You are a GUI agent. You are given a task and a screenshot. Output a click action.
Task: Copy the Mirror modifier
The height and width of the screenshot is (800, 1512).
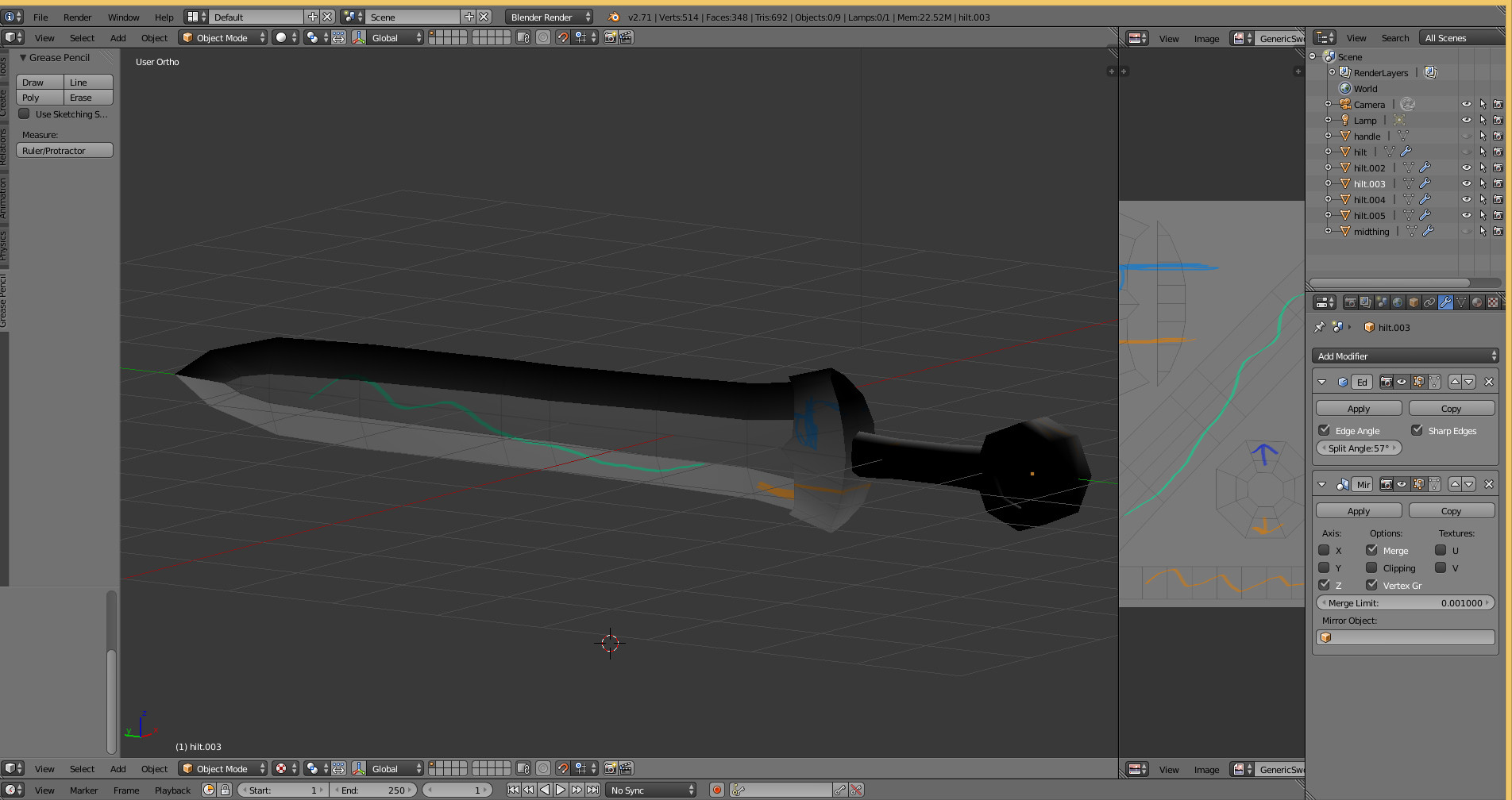[1452, 510]
